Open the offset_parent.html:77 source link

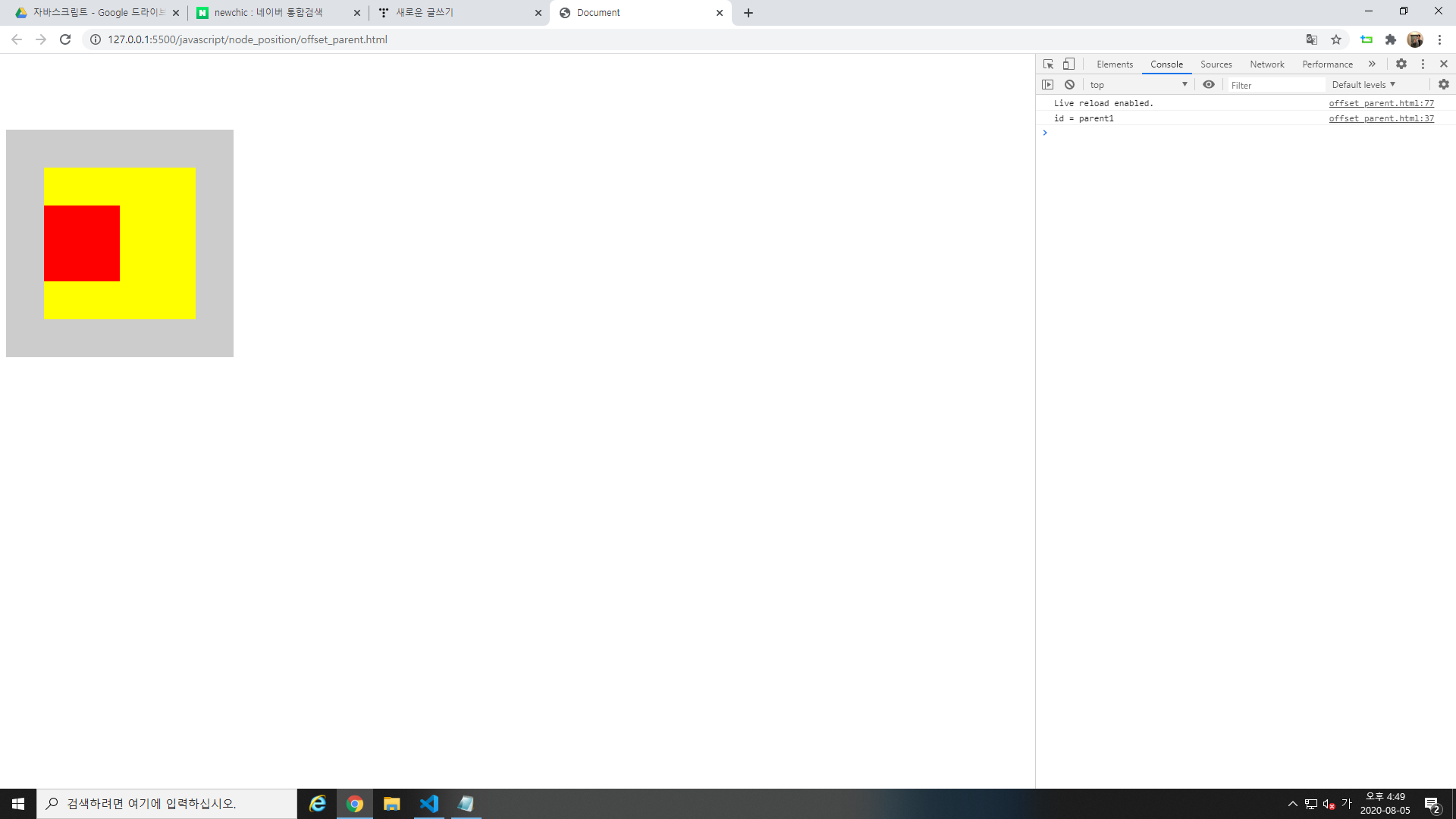1381,103
